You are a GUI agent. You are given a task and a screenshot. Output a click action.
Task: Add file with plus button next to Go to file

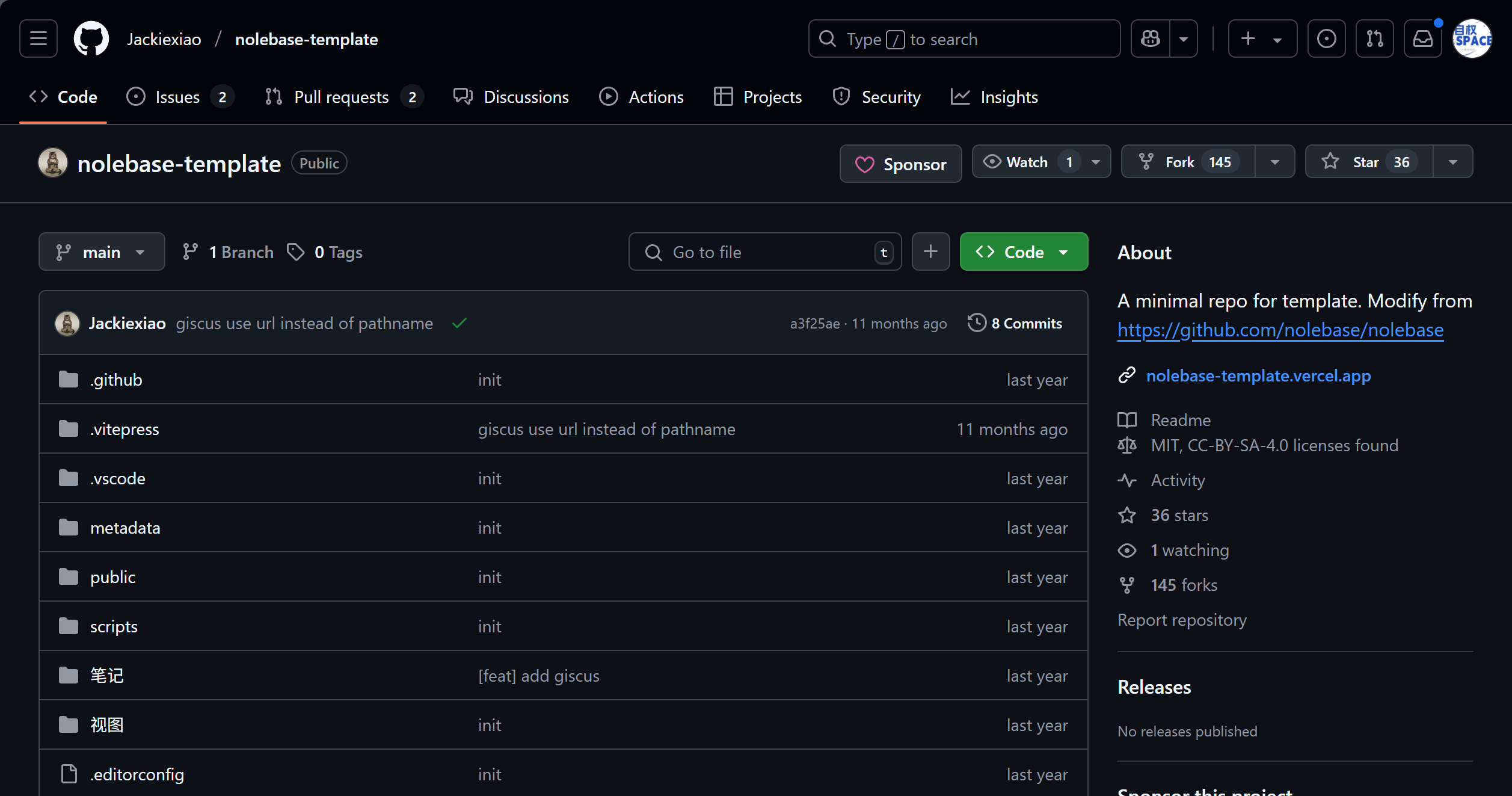click(x=930, y=251)
